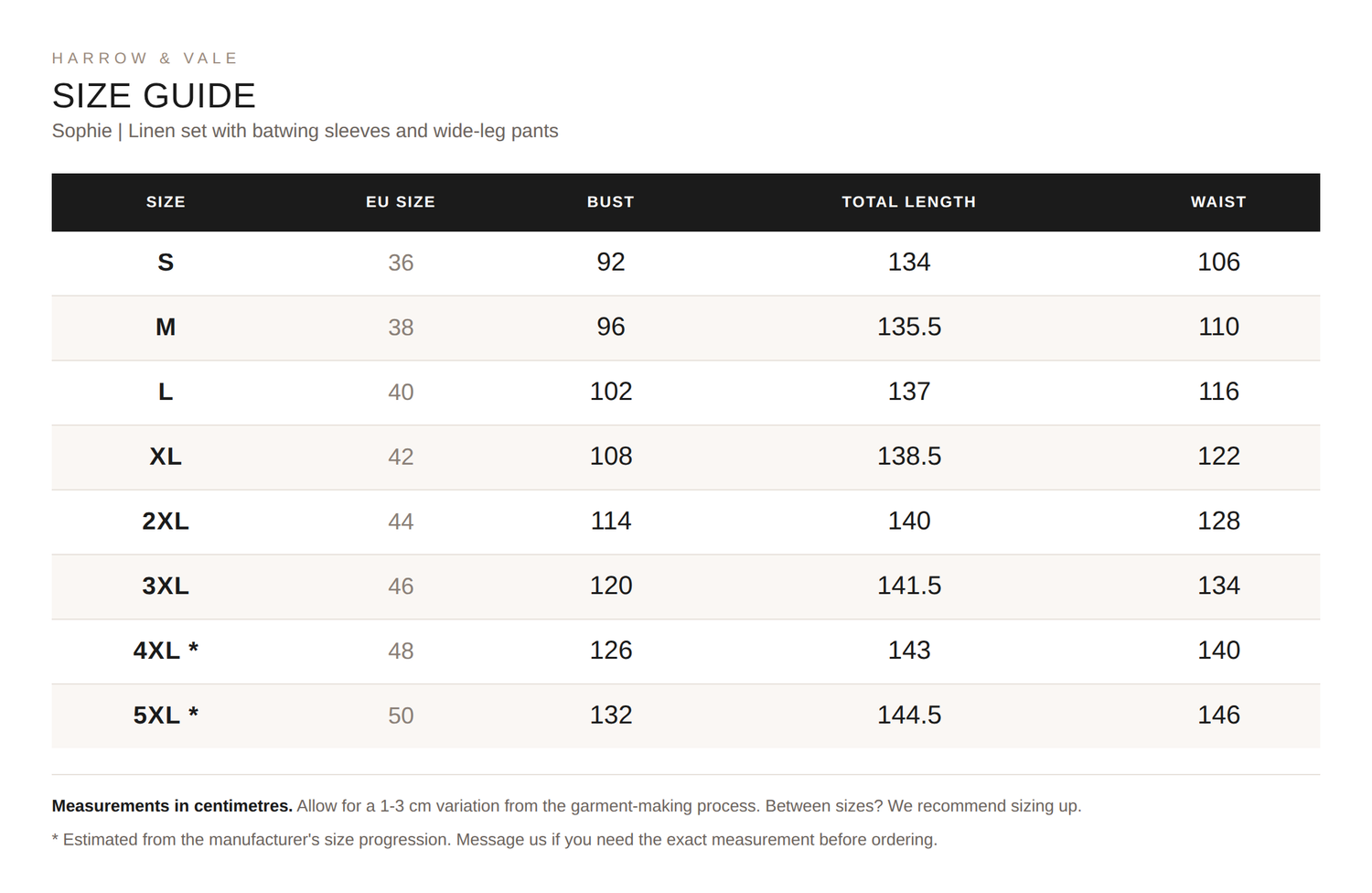Select the 2XL size row label
Viewport: 1372px width, 893px height.
pos(166,522)
